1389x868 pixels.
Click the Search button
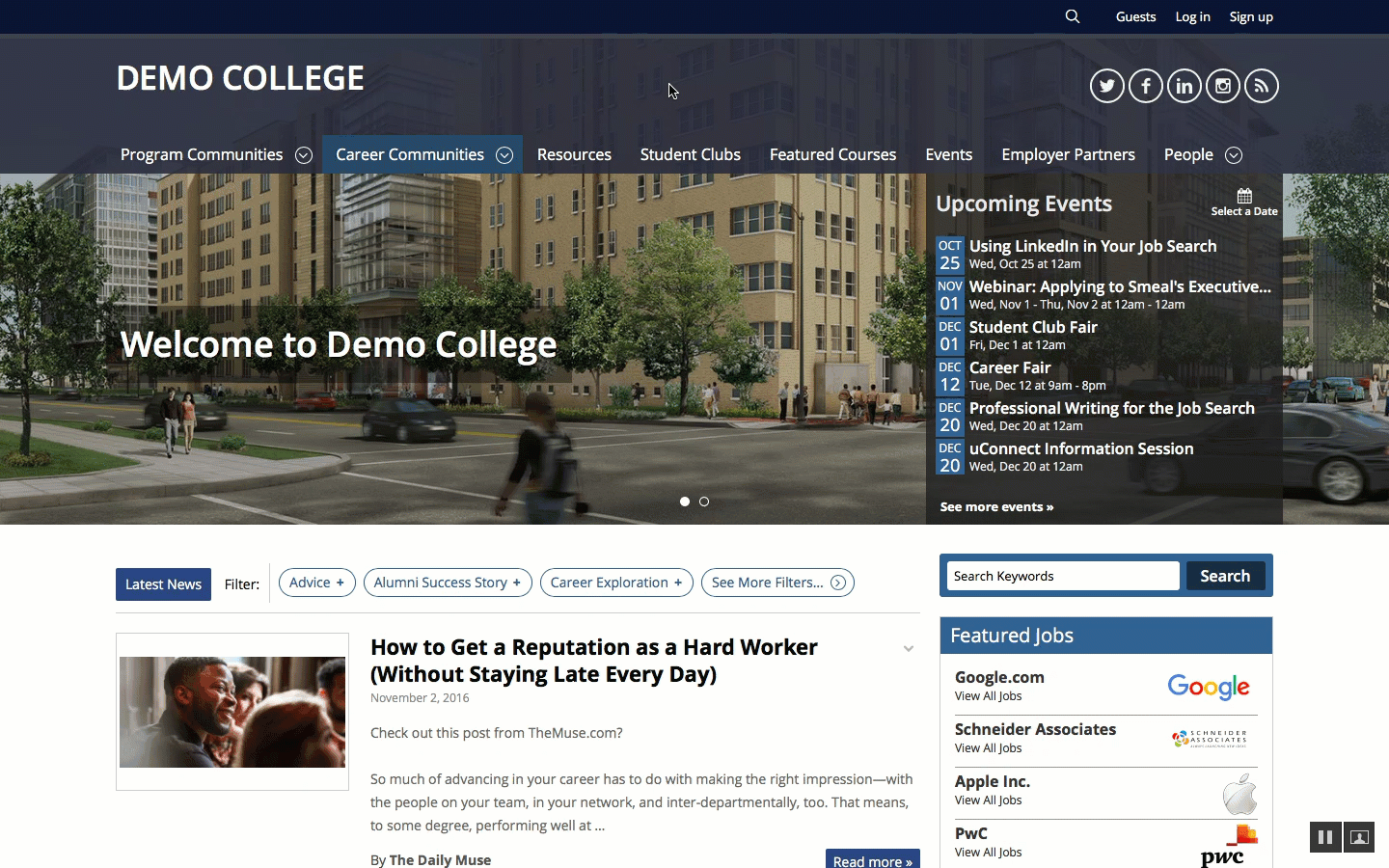click(1224, 576)
